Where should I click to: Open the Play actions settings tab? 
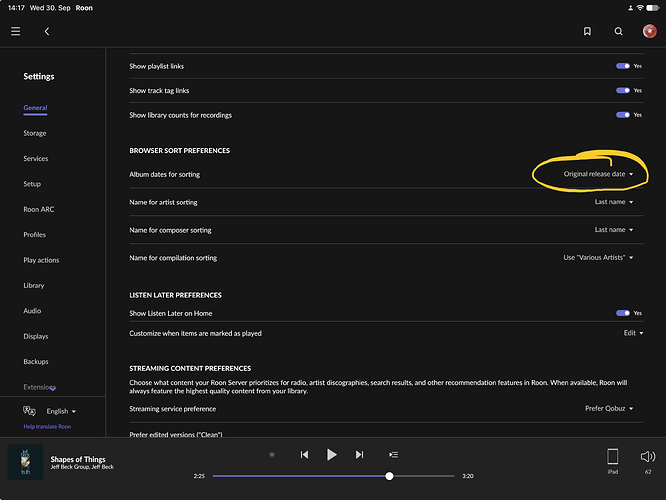click(x=41, y=260)
